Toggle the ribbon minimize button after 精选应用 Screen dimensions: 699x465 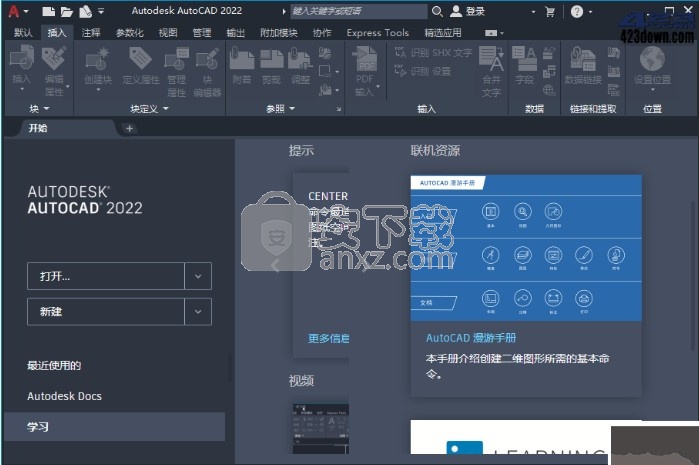pyautogui.click(x=491, y=33)
